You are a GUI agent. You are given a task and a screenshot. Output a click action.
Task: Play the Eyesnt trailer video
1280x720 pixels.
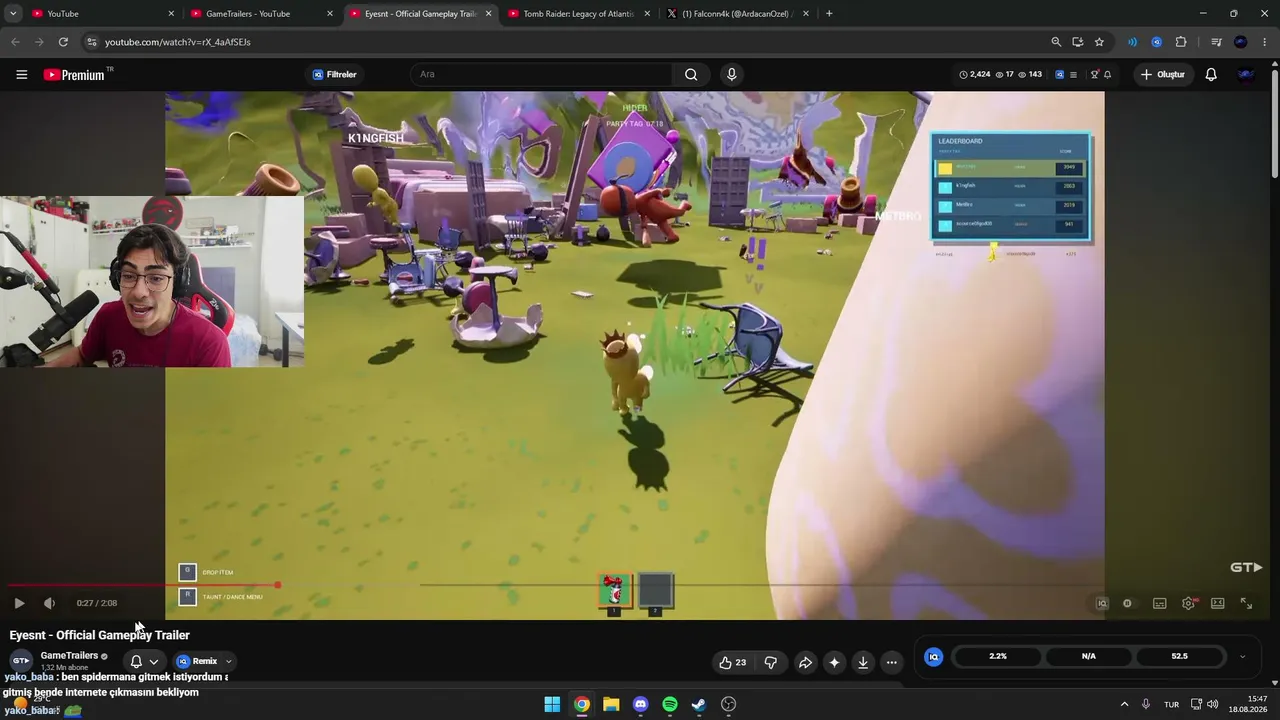pos(19,603)
